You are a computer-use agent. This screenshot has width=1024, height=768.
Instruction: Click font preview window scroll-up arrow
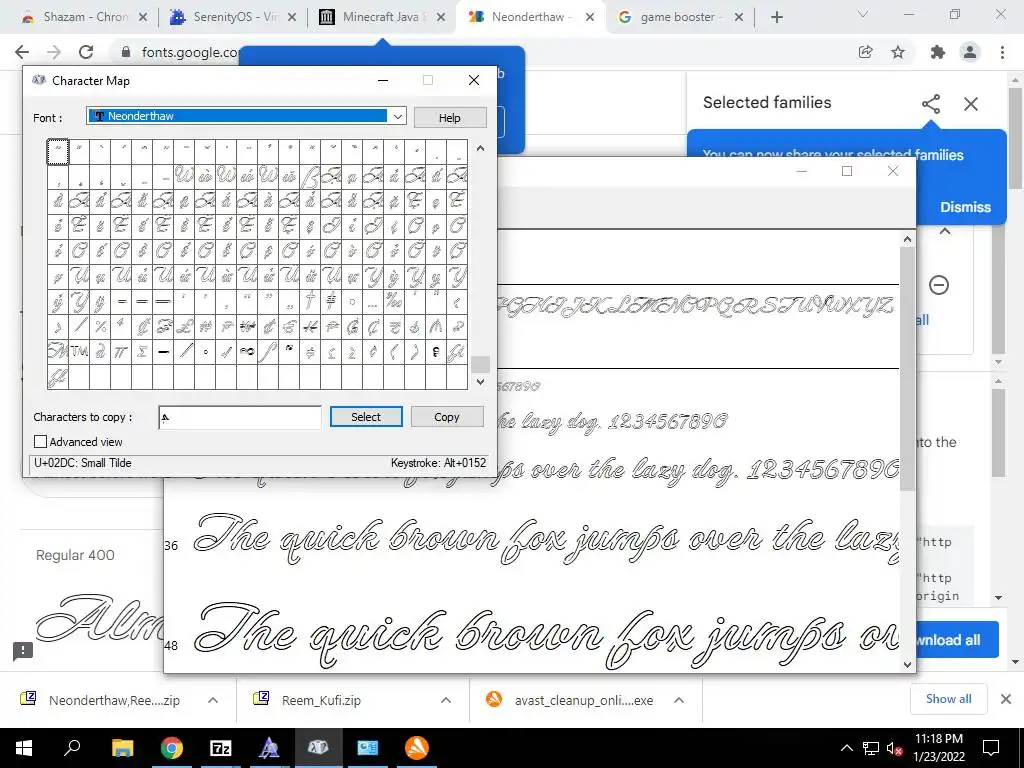(907, 239)
